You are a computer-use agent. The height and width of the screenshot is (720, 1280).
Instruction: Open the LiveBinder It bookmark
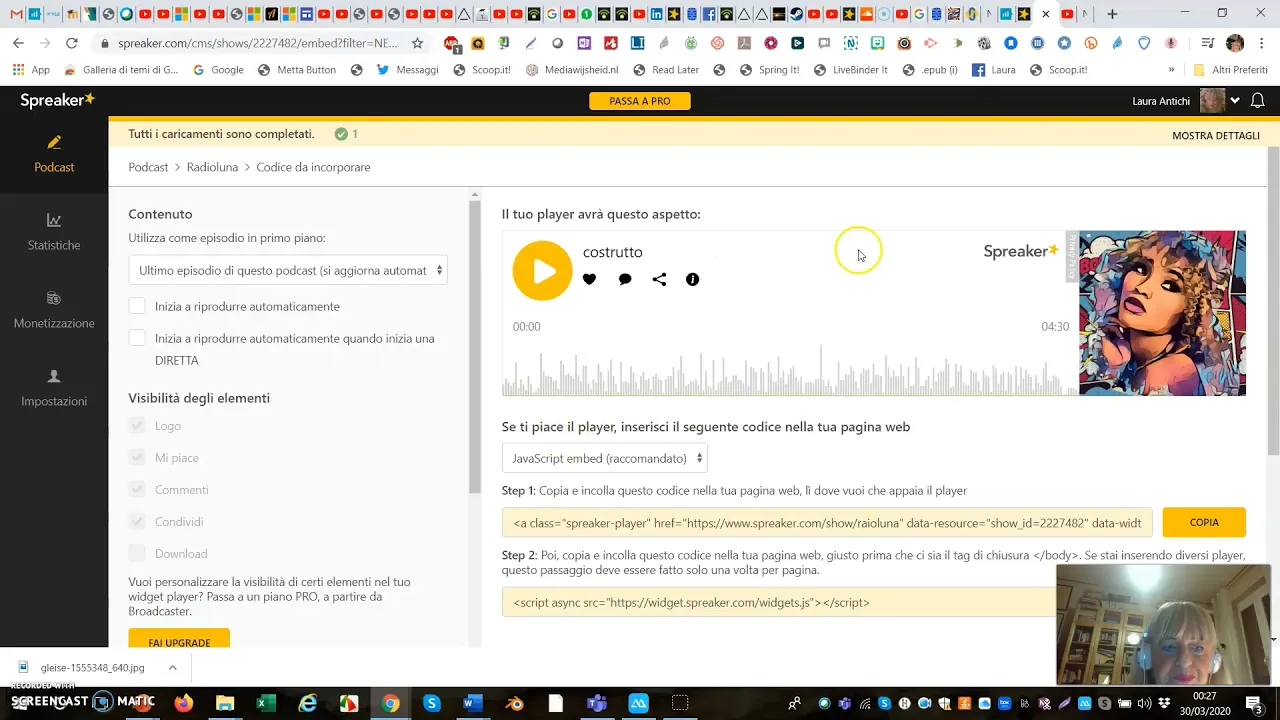850,70
